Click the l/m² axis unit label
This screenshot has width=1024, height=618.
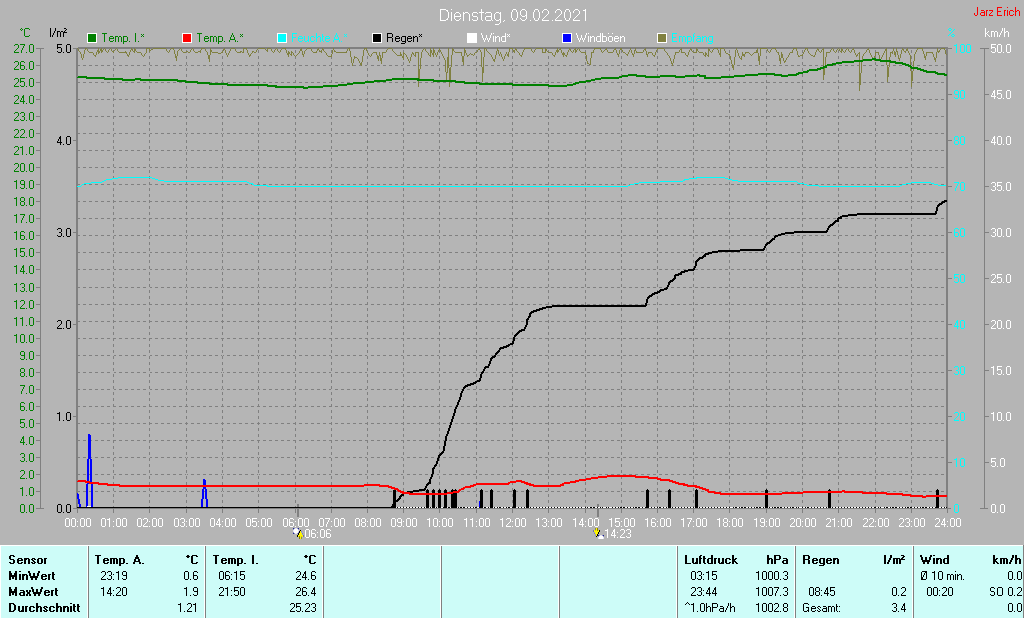pyautogui.click(x=58, y=34)
